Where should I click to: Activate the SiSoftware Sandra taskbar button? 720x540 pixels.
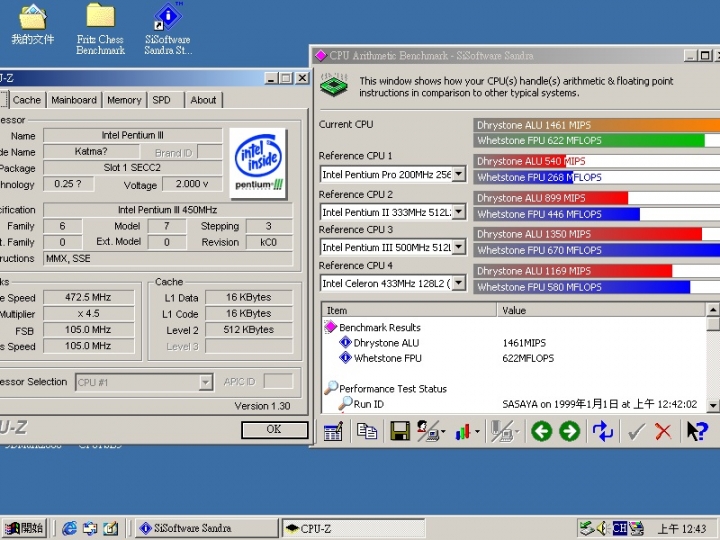(207, 528)
